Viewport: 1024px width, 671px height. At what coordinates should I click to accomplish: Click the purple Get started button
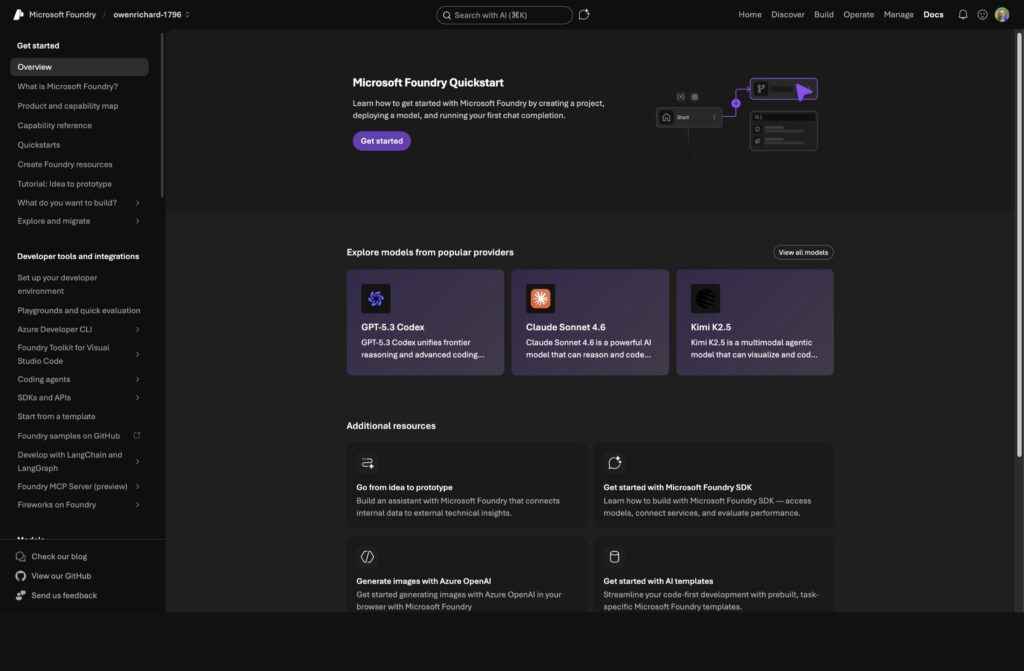click(381, 141)
